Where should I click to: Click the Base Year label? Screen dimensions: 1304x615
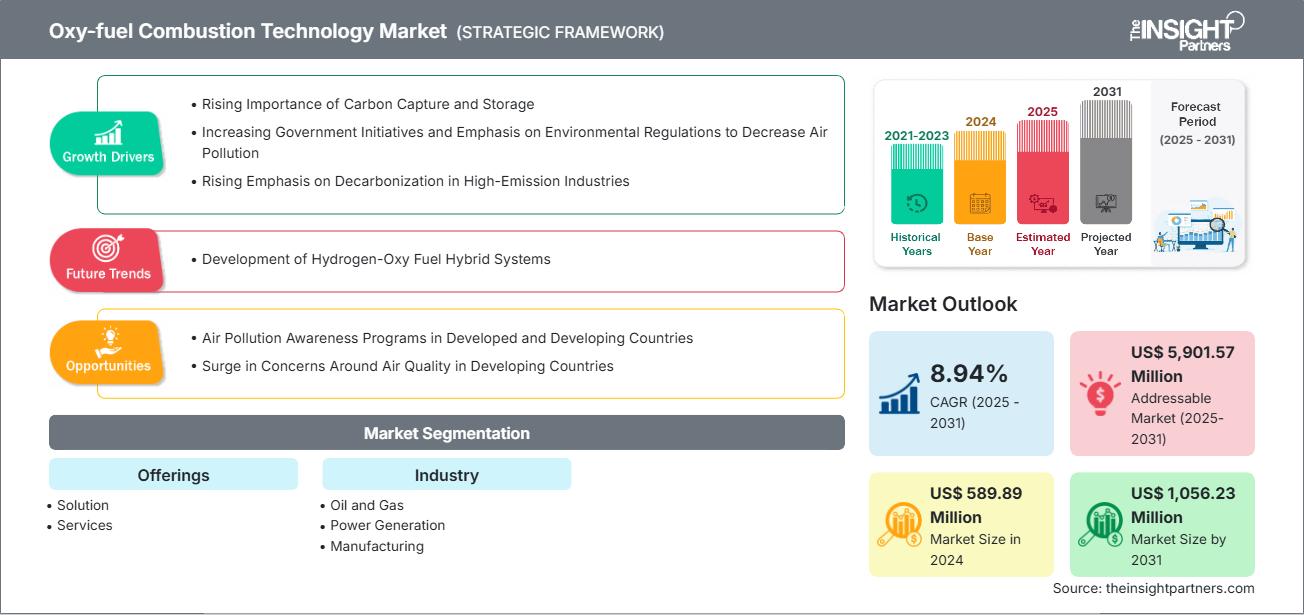coord(980,244)
